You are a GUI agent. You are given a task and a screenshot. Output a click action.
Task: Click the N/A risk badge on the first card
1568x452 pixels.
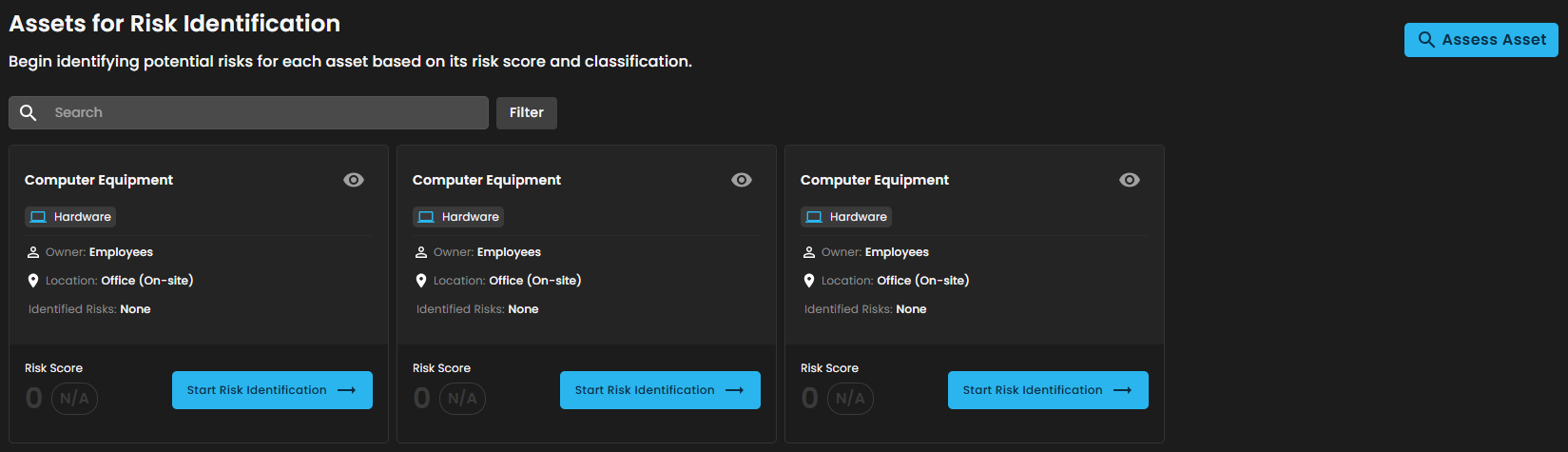[x=74, y=399]
